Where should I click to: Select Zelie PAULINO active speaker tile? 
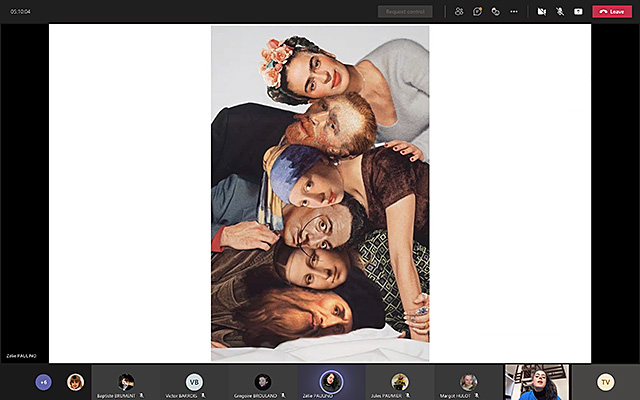tap(331, 382)
